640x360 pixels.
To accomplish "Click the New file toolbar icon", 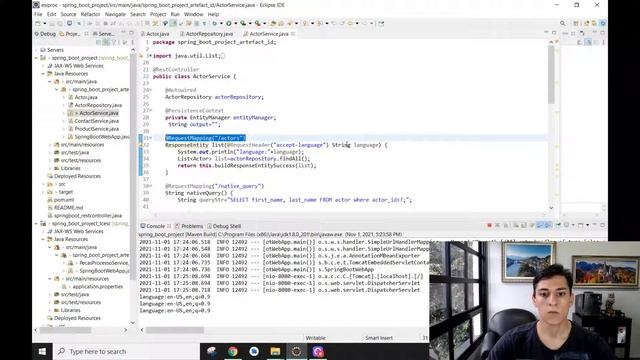I will 38,23.
